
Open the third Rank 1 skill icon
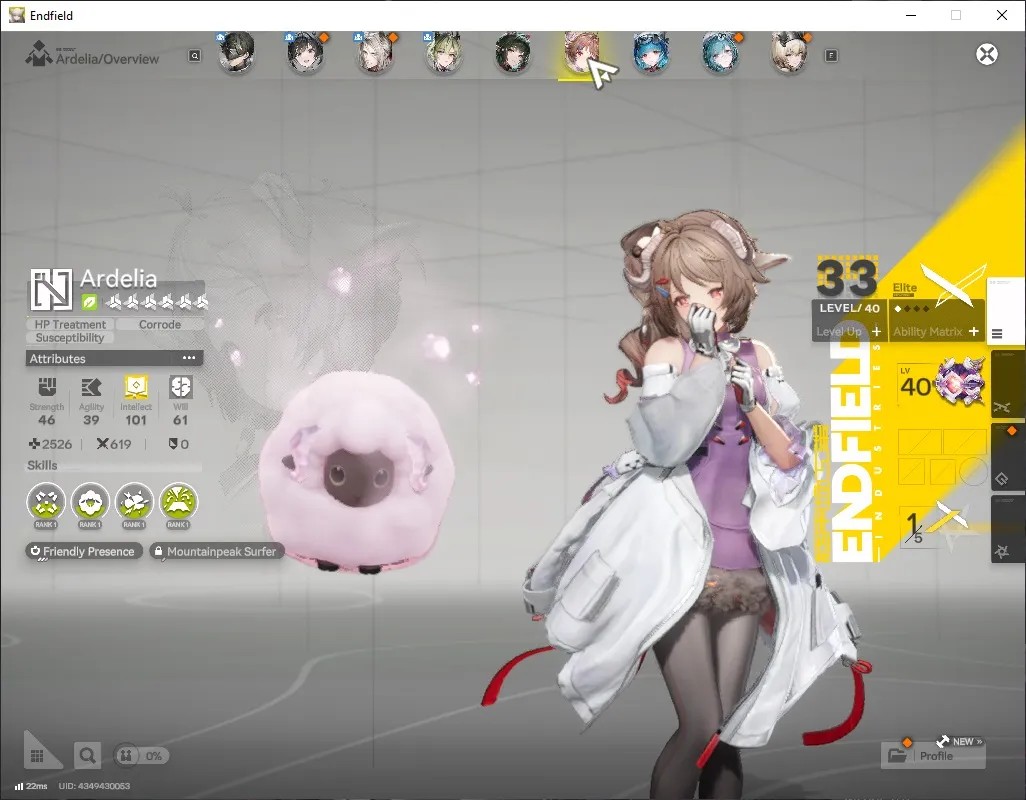pyautogui.click(x=134, y=502)
